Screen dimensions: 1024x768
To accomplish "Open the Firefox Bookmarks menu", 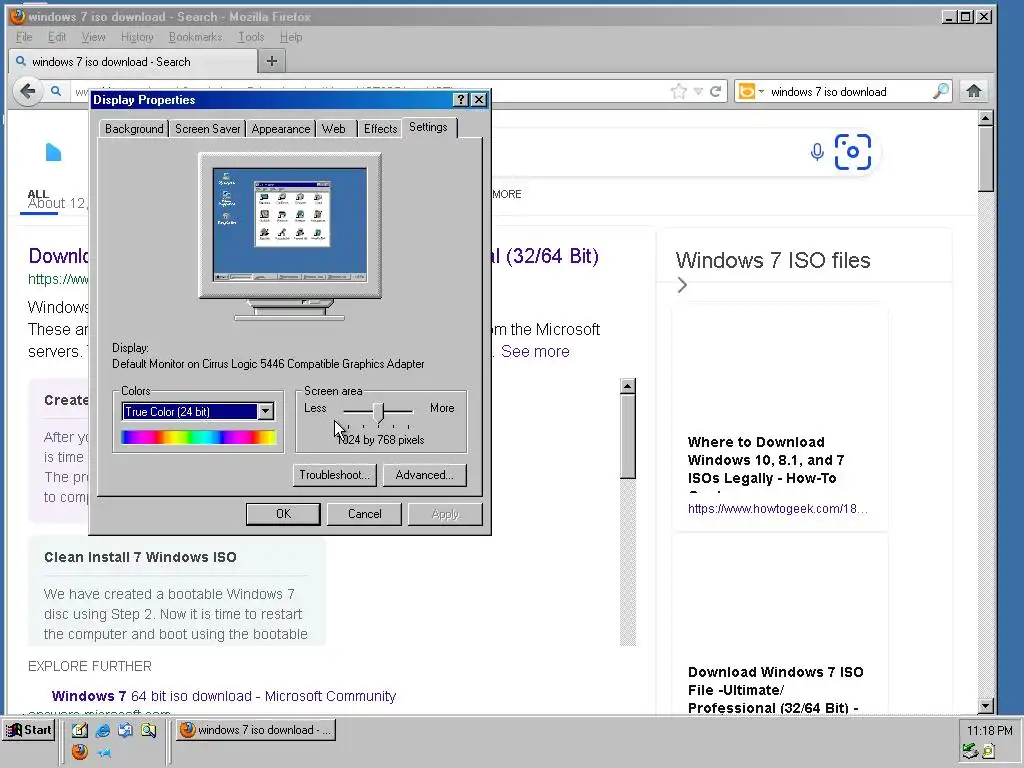I will 195,37.
